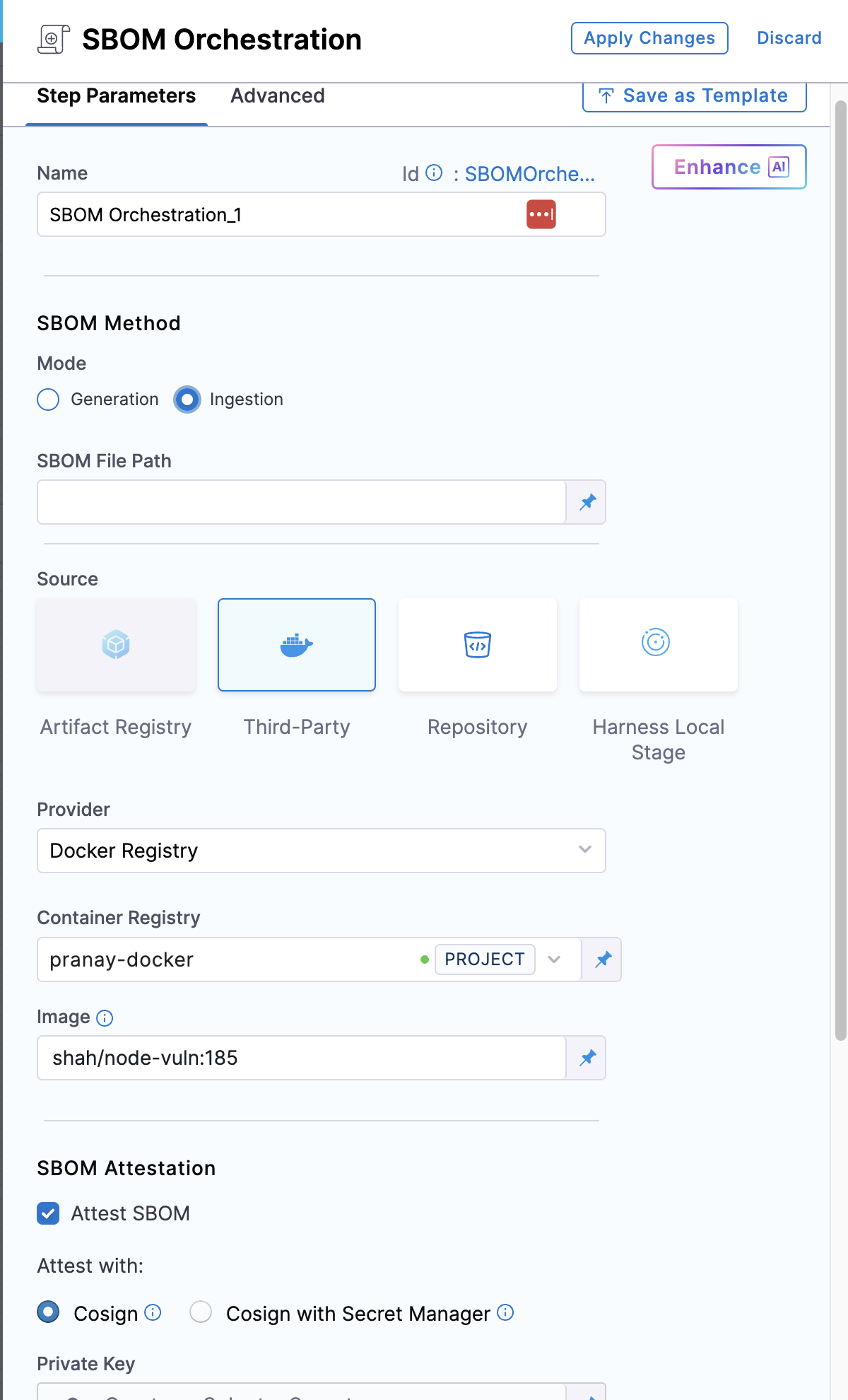Select the Ingestion mode radio button
The height and width of the screenshot is (1400, 848).
(x=187, y=399)
